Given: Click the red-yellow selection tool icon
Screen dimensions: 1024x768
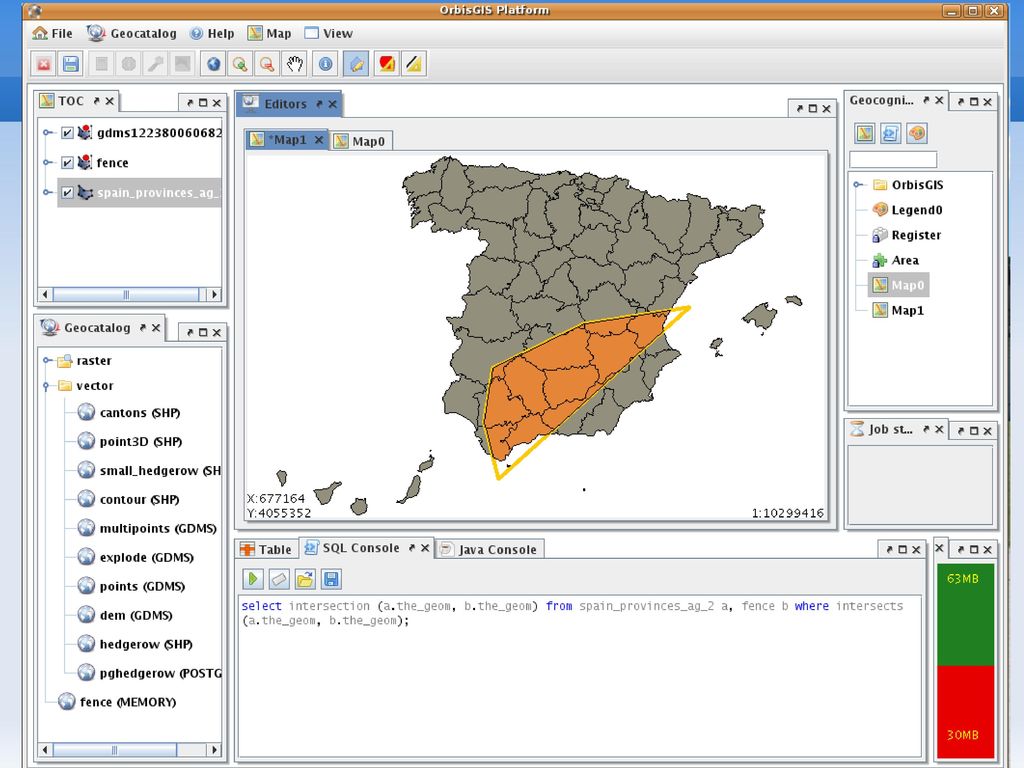Looking at the screenshot, I should pos(387,64).
